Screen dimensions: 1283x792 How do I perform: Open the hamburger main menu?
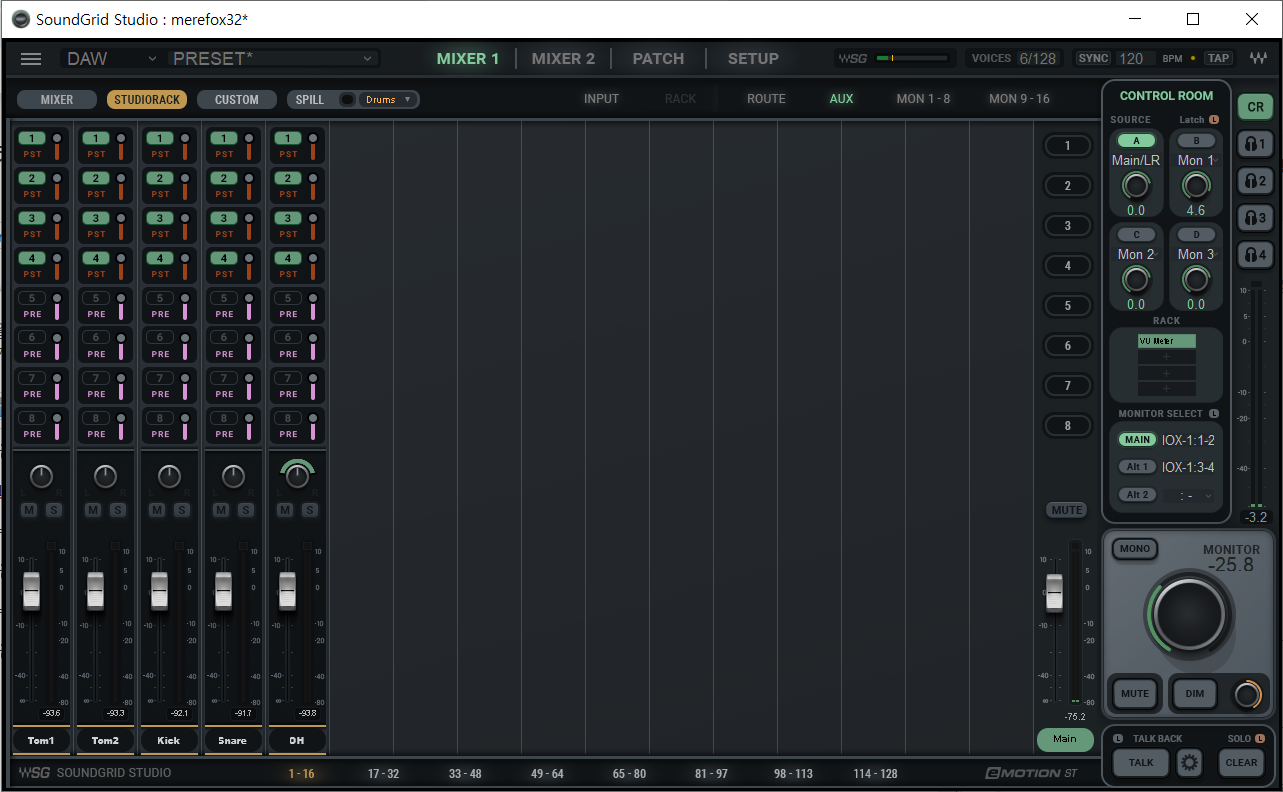coord(31,59)
